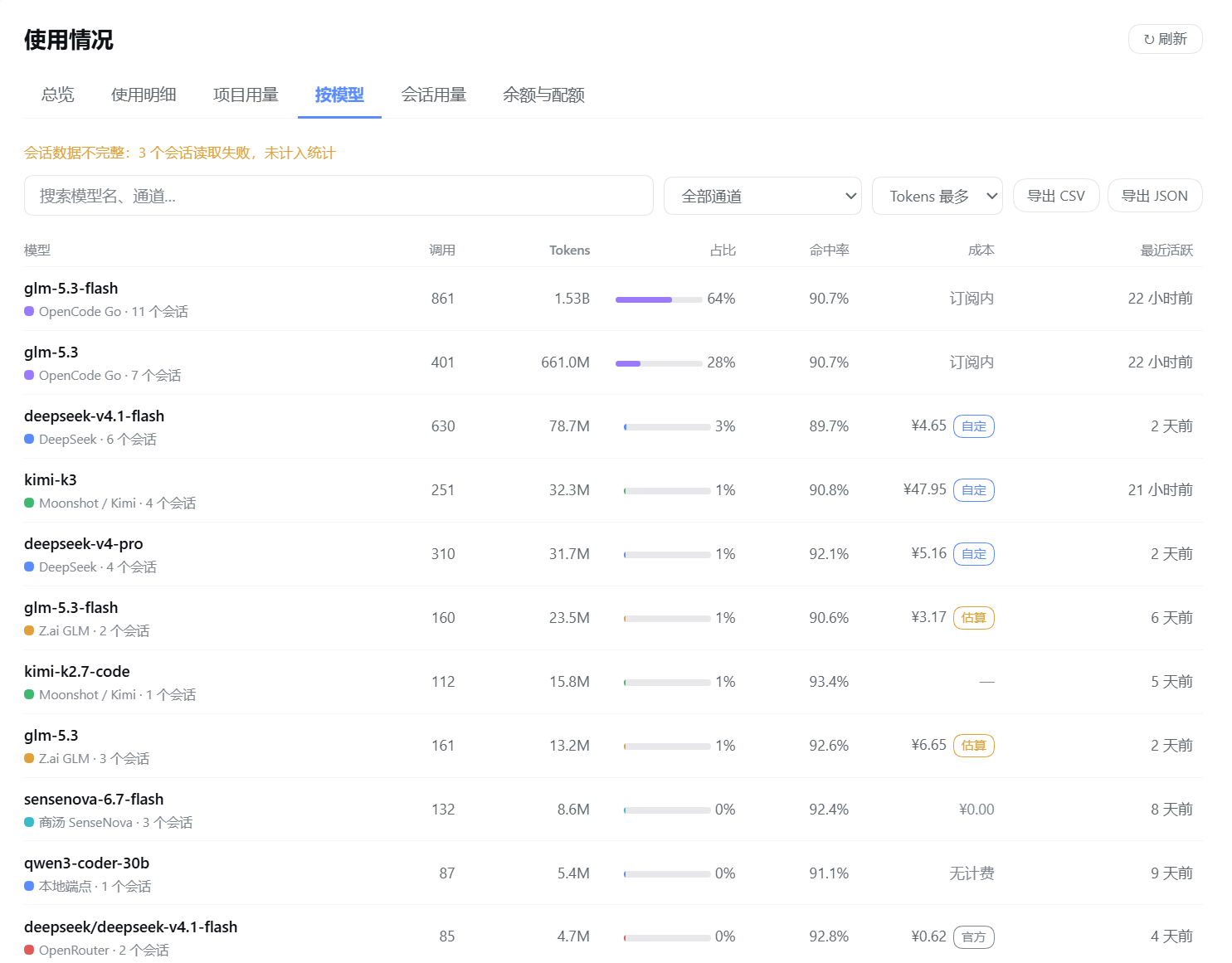
Task: Go to the 项目用量 tab
Action: [246, 95]
